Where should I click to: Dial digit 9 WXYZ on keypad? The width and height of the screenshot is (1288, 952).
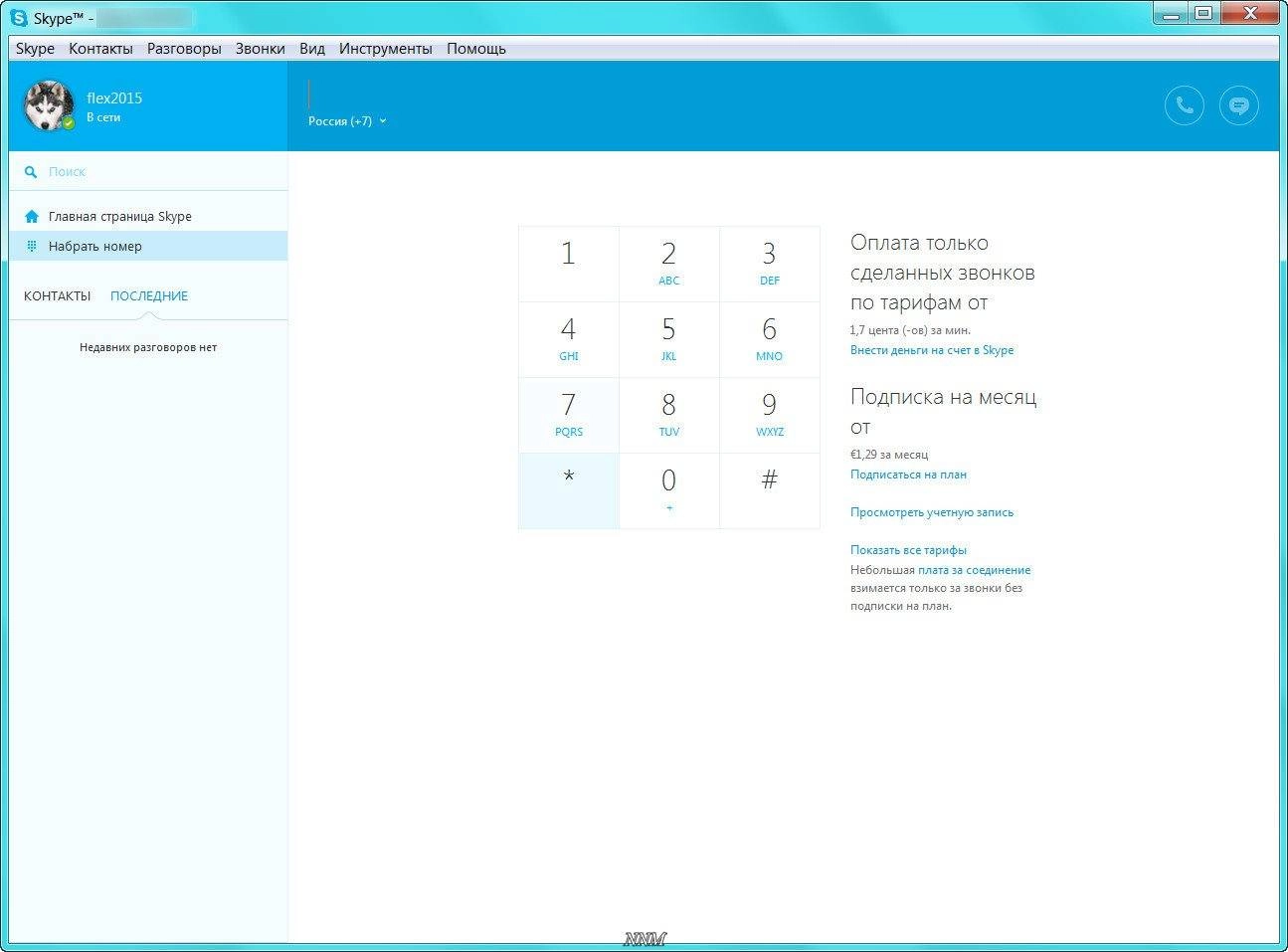coord(770,415)
